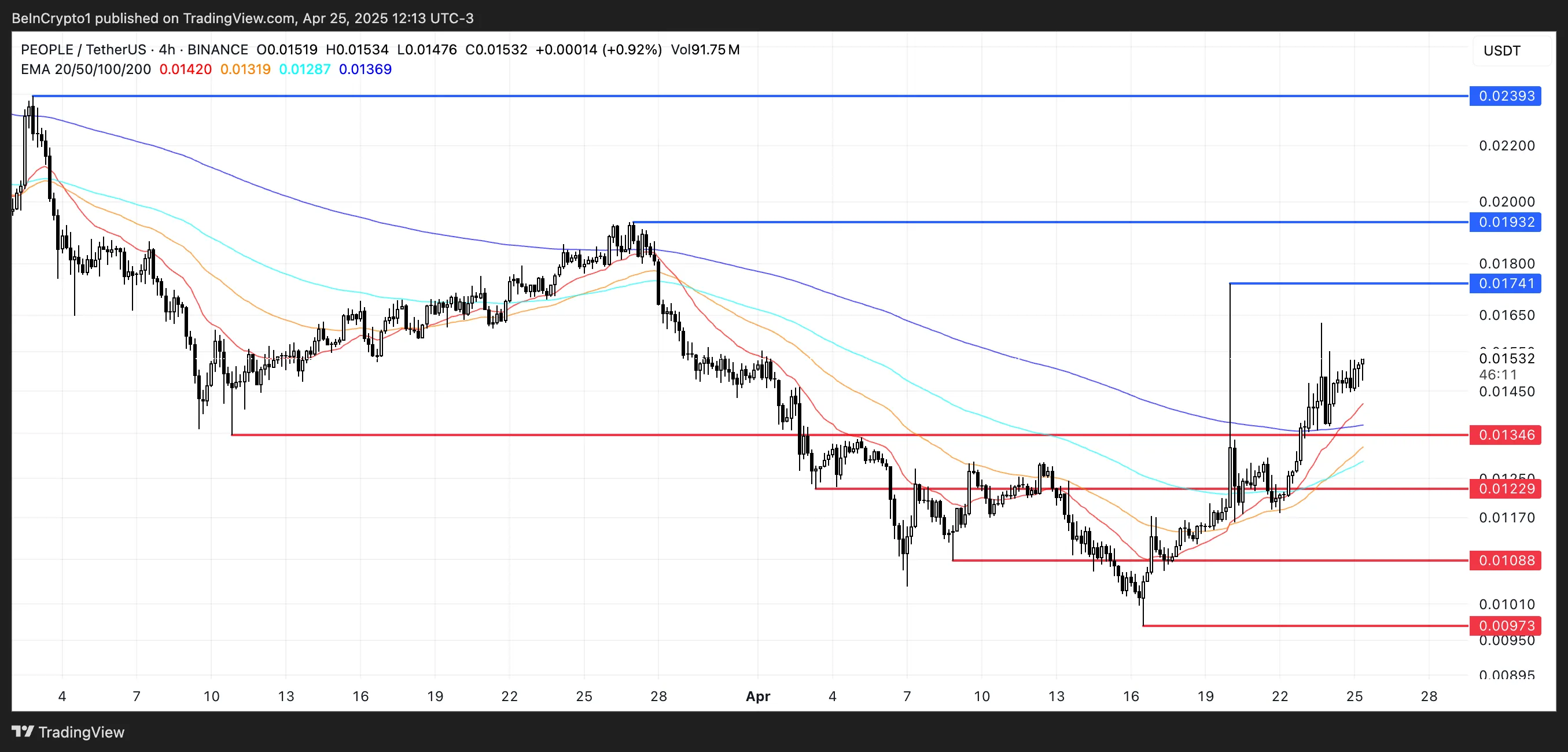Open the USDT currency selector
Image resolution: width=1568 pixels, height=752 pixels.
click(1503, 51)
